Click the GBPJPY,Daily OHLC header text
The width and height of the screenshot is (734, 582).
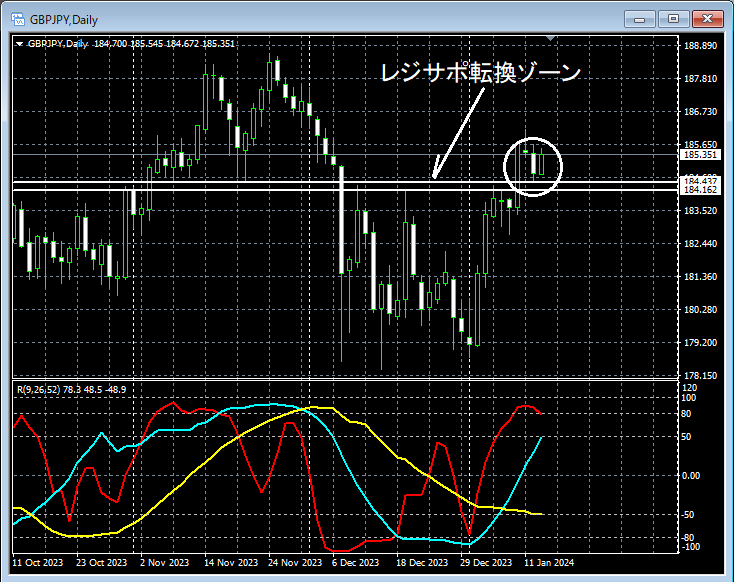point(131,44)
